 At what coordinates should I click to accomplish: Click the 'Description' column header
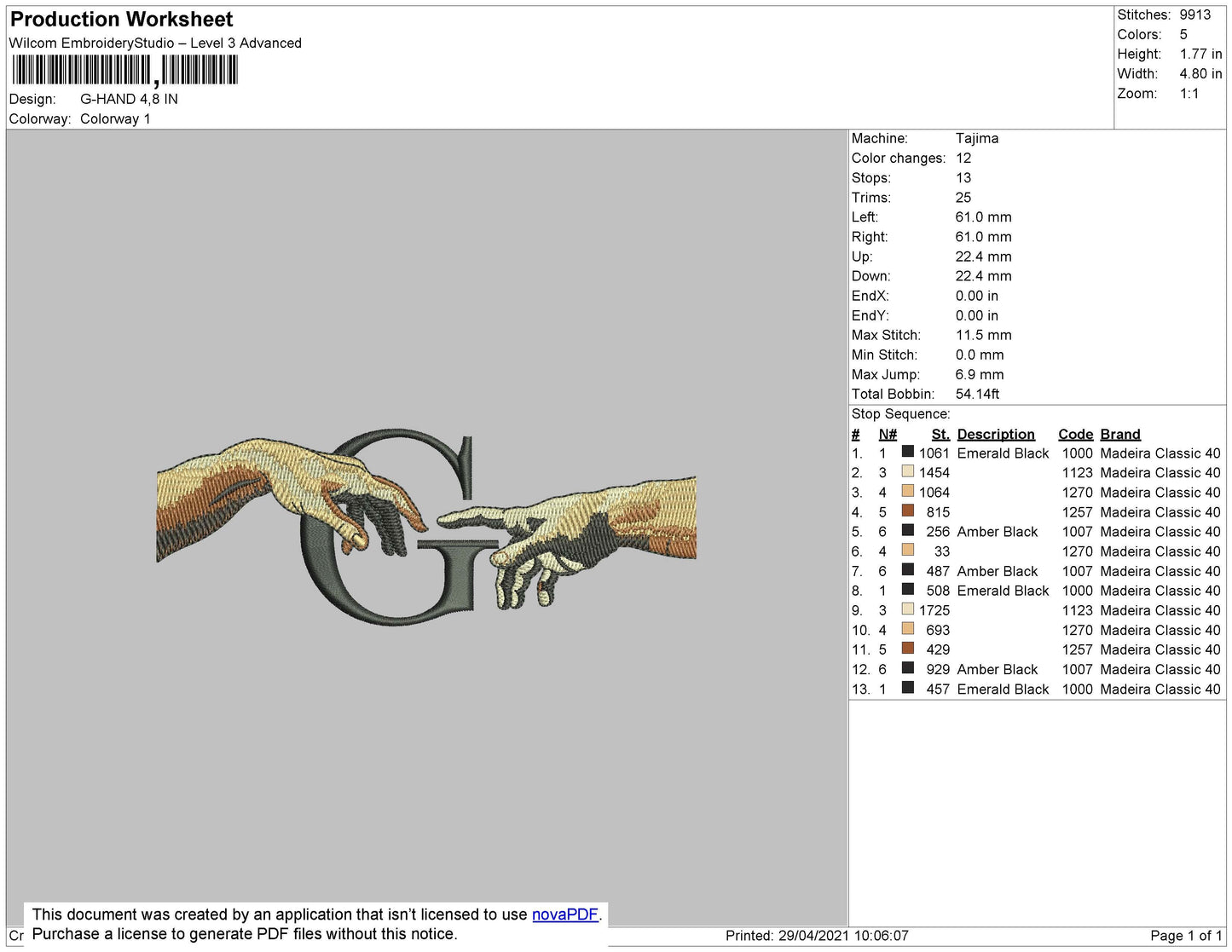pos(996,435)
